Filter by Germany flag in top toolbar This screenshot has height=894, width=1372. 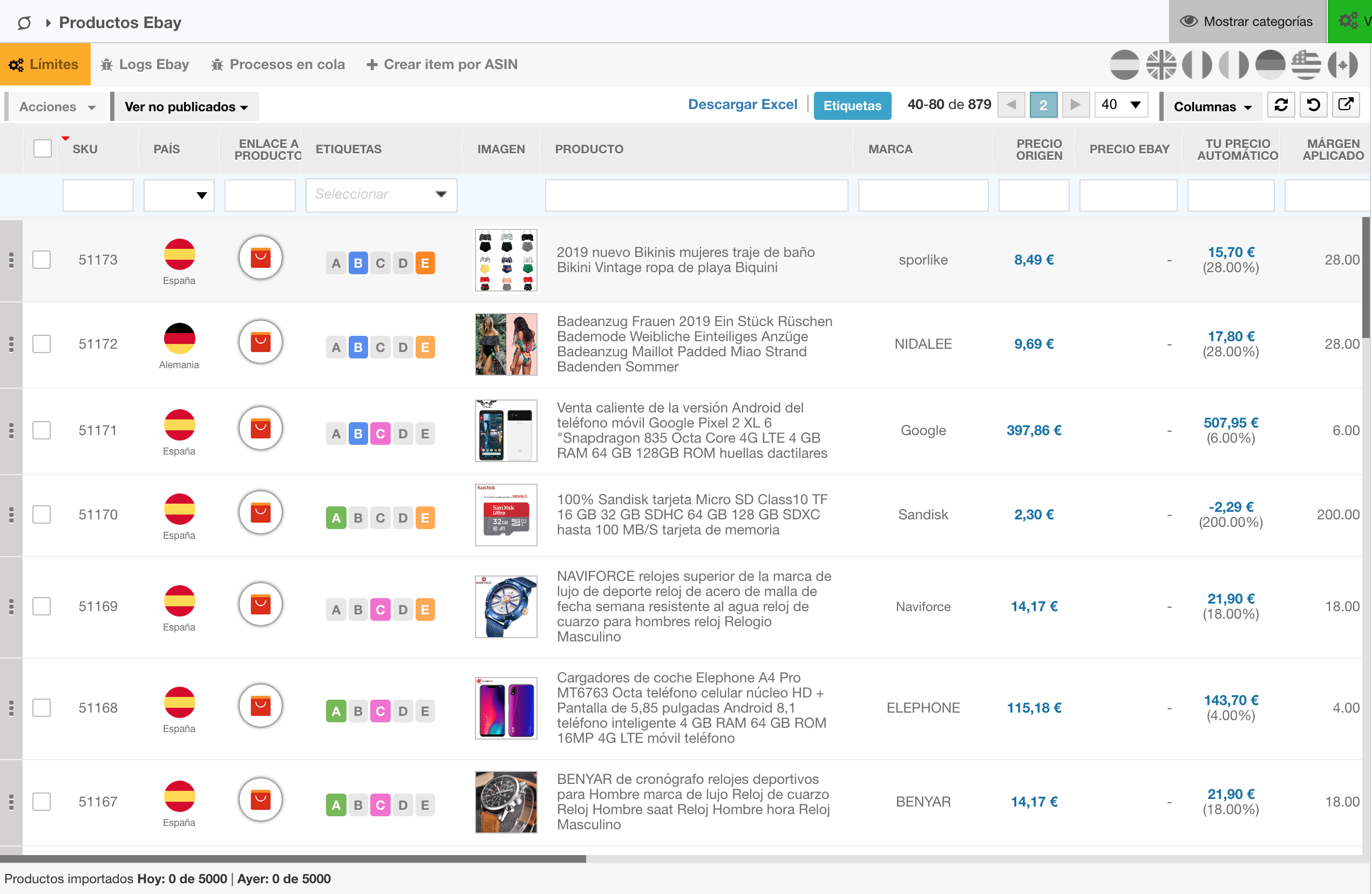(x=1270, y=65)
